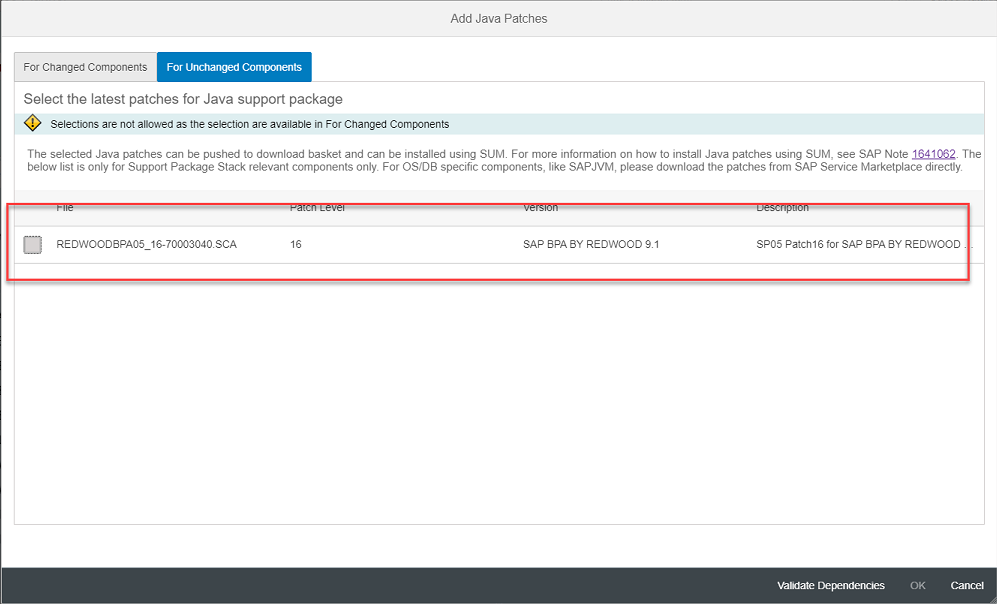Click version SAP BPA BY REDWOOD 9.1

pos(591,245)
